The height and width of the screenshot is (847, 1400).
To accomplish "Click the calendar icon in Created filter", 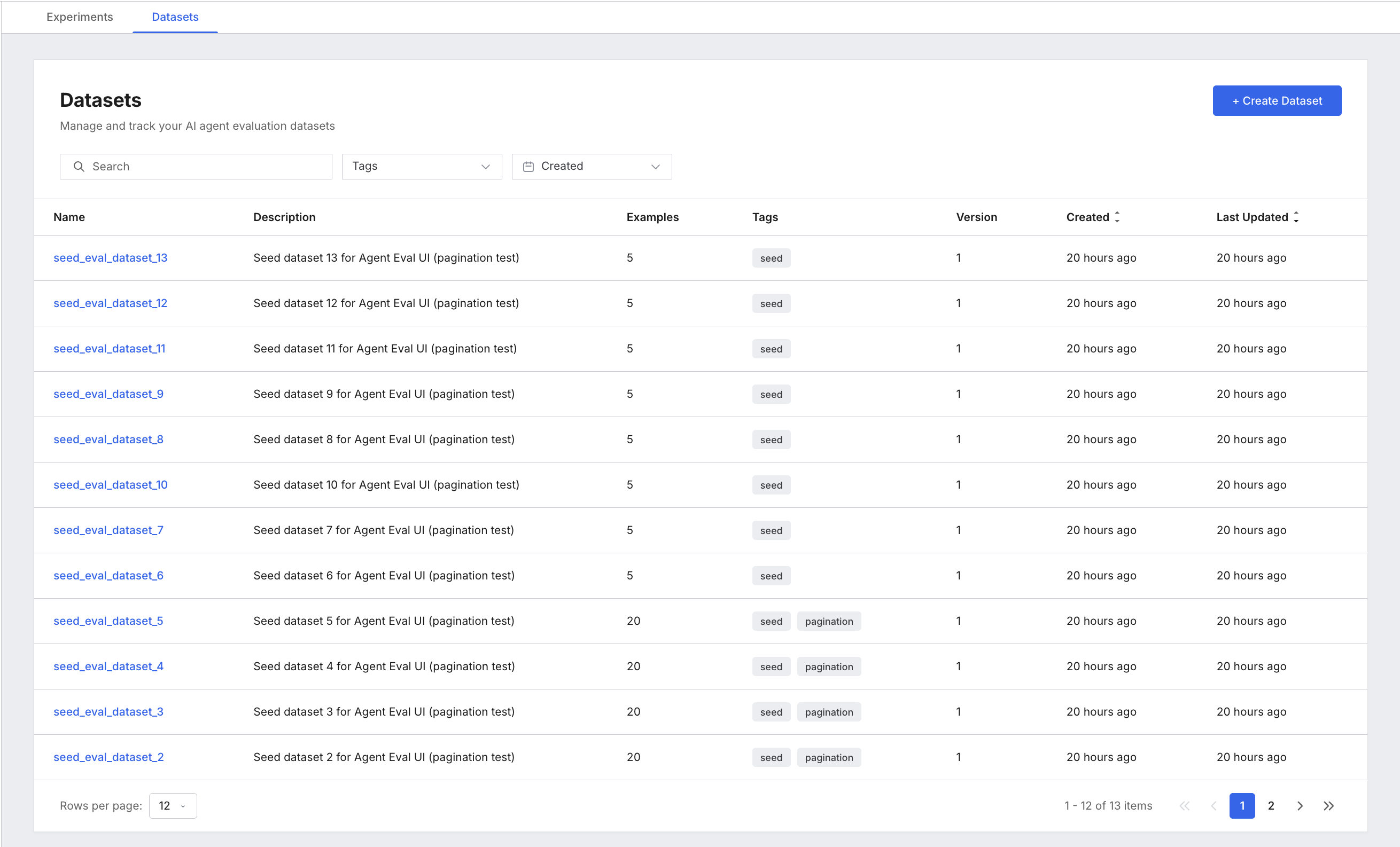I will (x=528, y=166).
